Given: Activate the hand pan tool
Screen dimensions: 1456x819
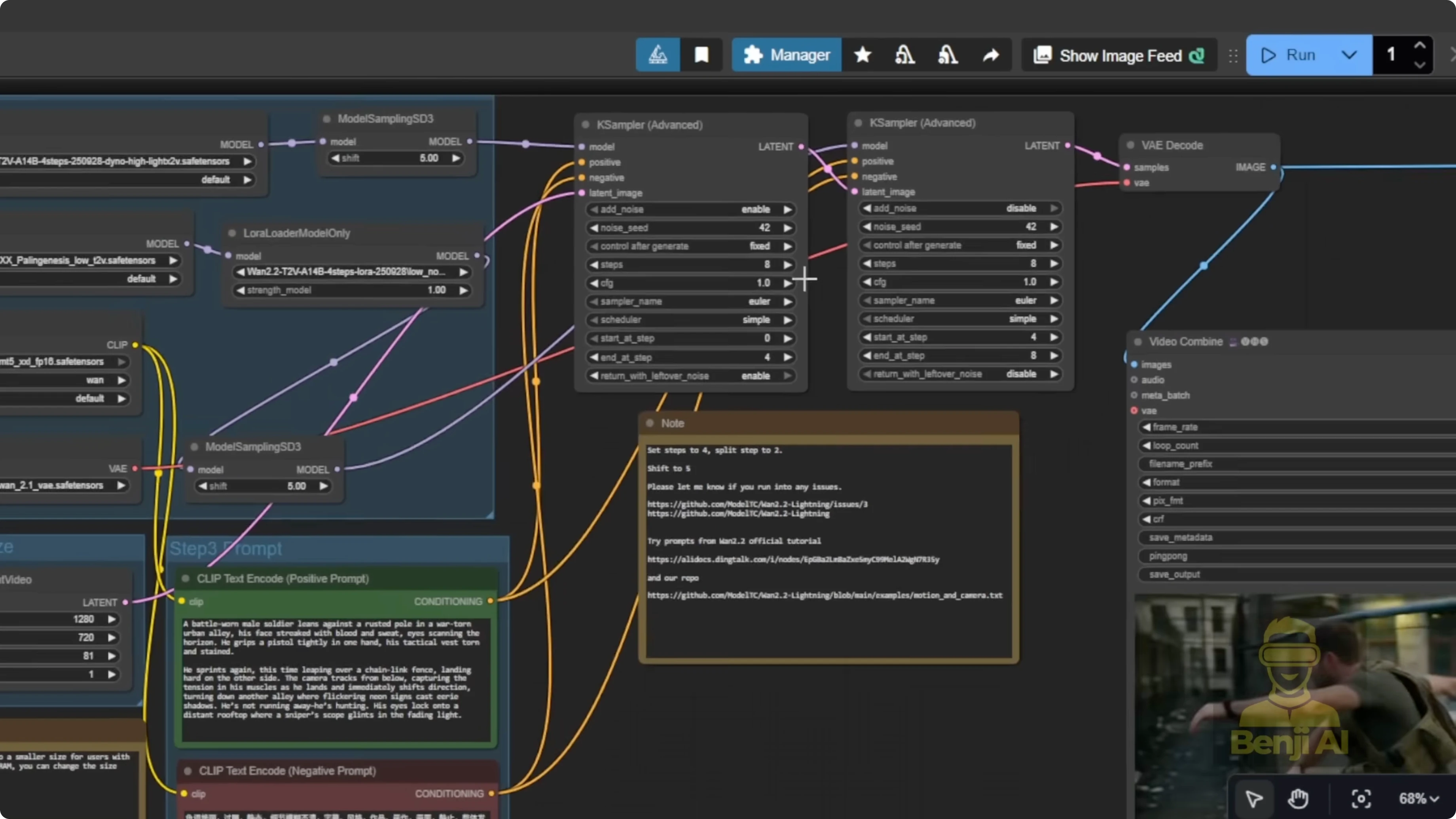Looking at the screenshot, I should click(1298, 799).
